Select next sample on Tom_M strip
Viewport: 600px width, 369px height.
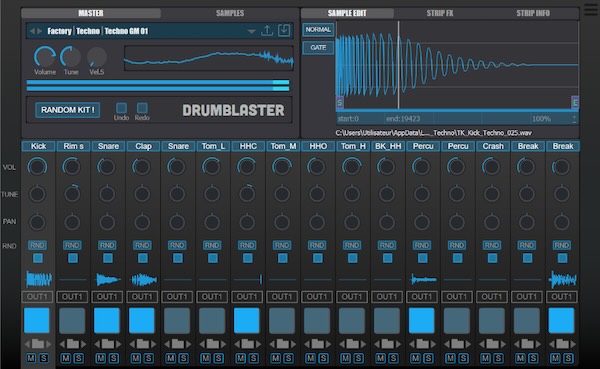pos(293,344)
